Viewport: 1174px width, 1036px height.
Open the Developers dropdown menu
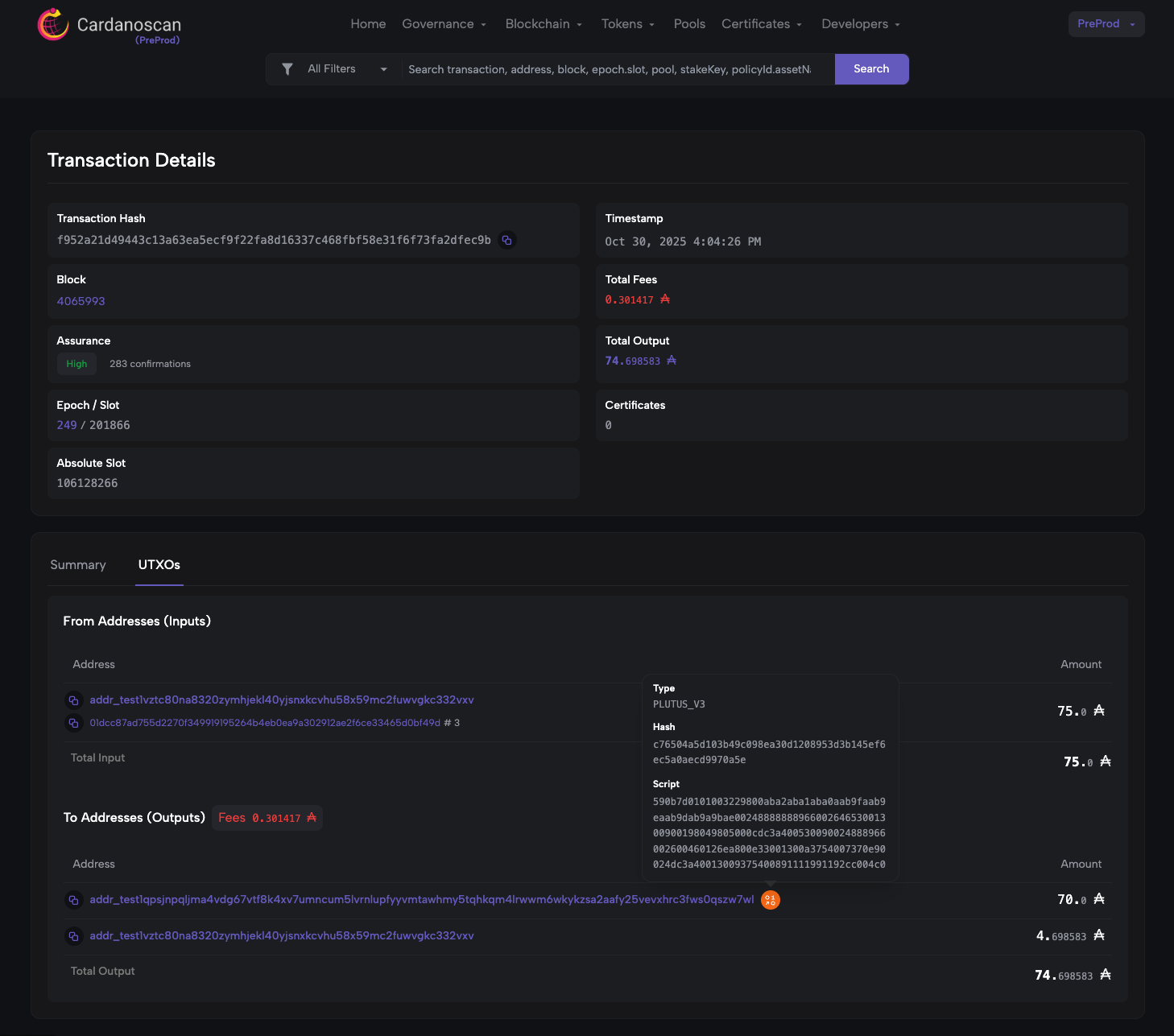coord(860,24)
